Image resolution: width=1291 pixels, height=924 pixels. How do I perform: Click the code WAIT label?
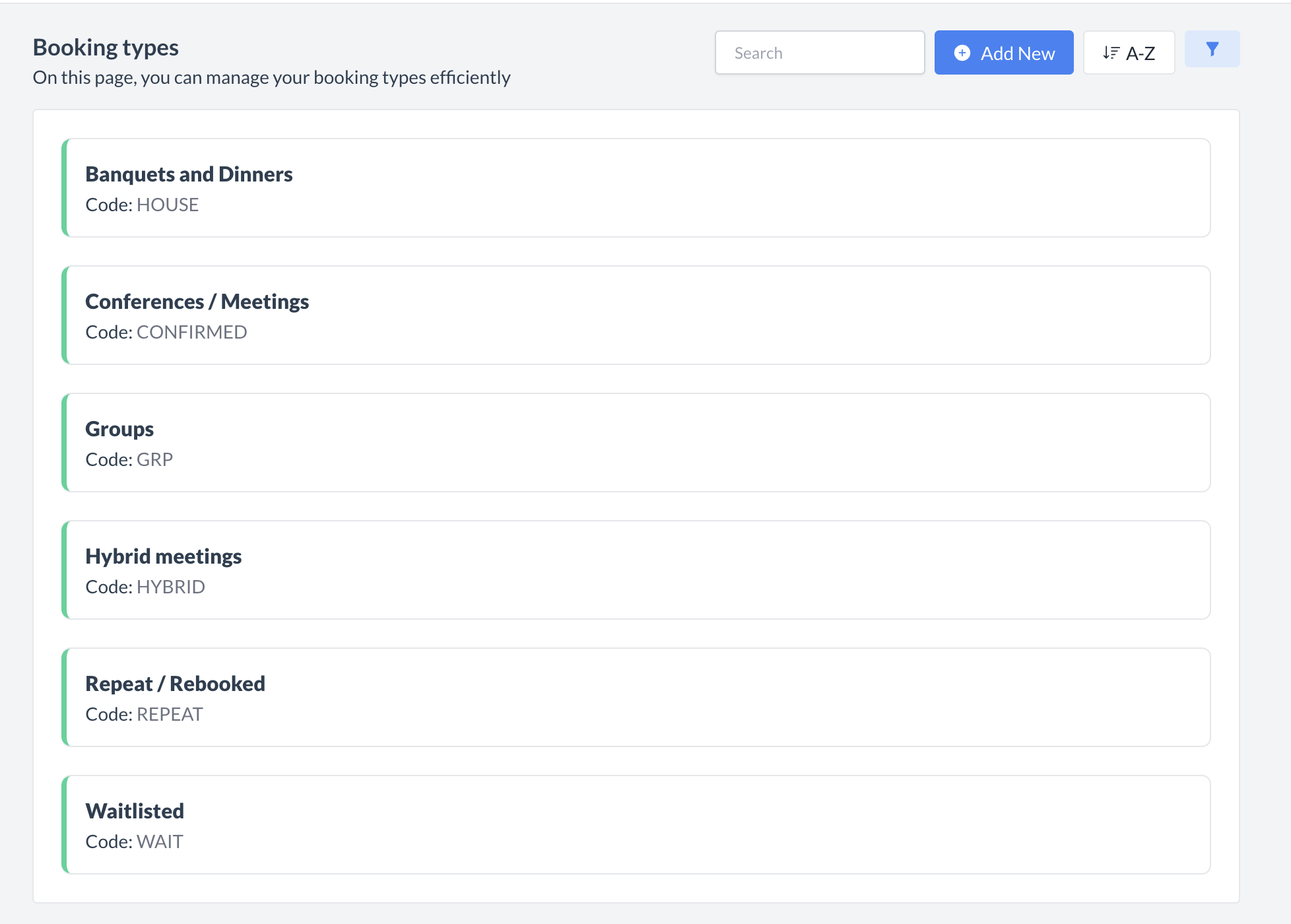(134, 841)
